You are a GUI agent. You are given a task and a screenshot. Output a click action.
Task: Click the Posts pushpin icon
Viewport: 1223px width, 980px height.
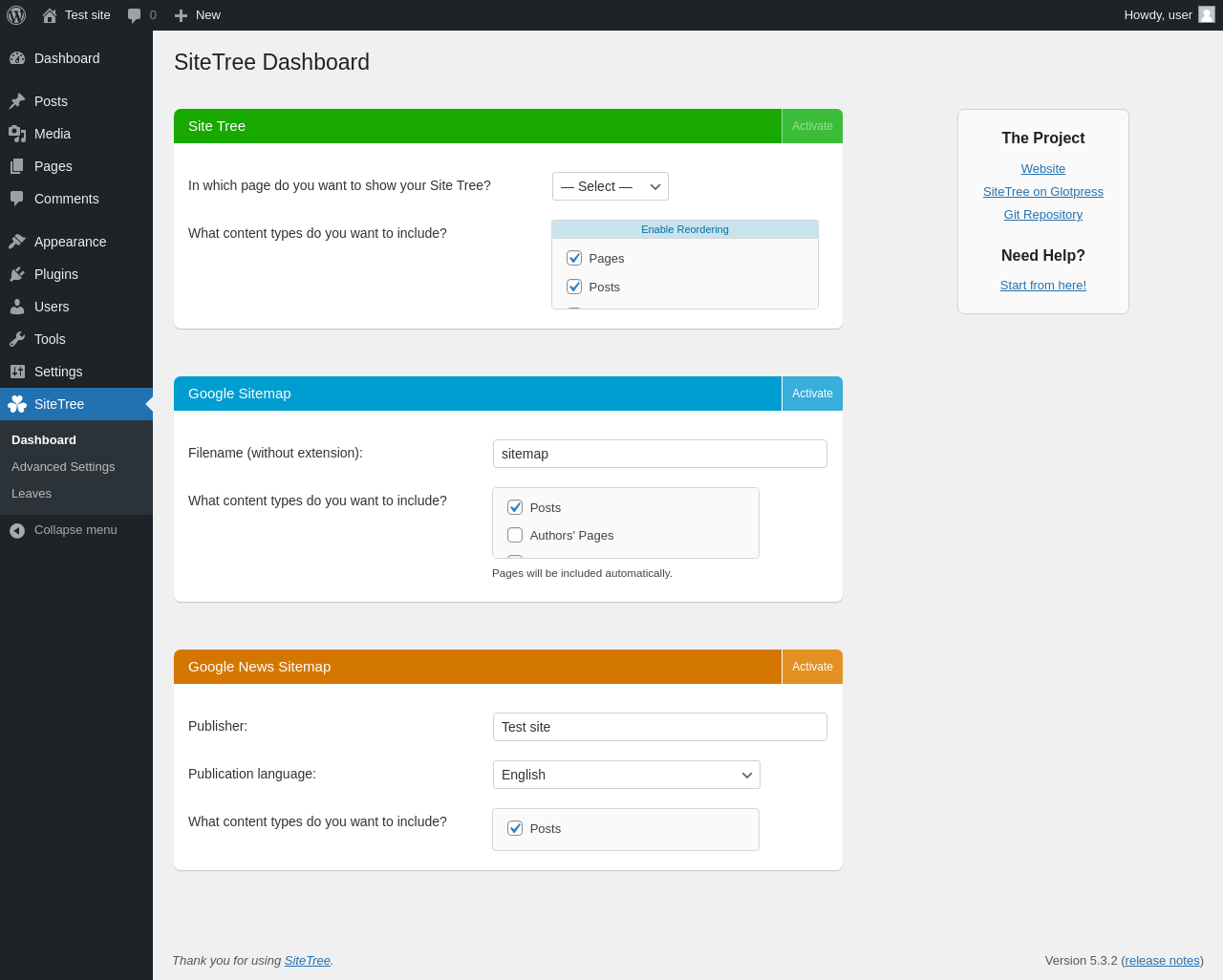(x=17, y=101)
